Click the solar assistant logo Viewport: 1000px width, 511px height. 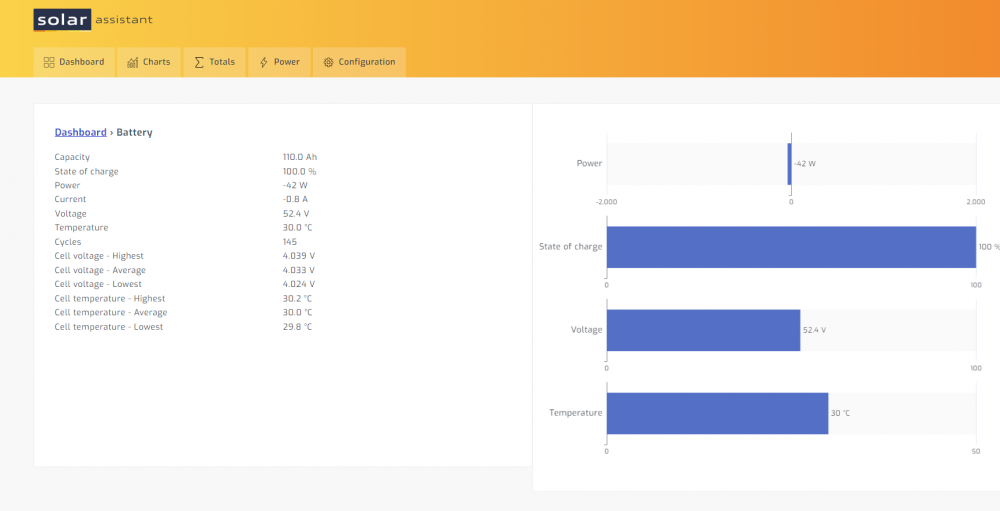(93, 20)
